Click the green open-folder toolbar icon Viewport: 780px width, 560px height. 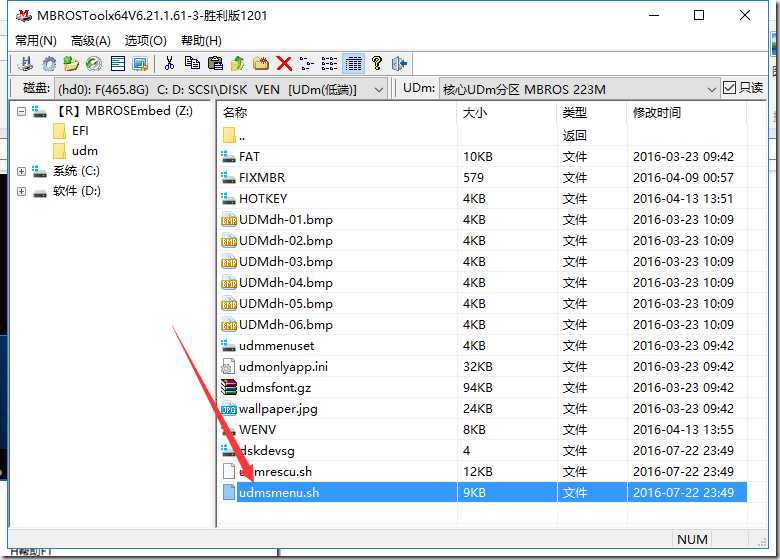(71, 64)
